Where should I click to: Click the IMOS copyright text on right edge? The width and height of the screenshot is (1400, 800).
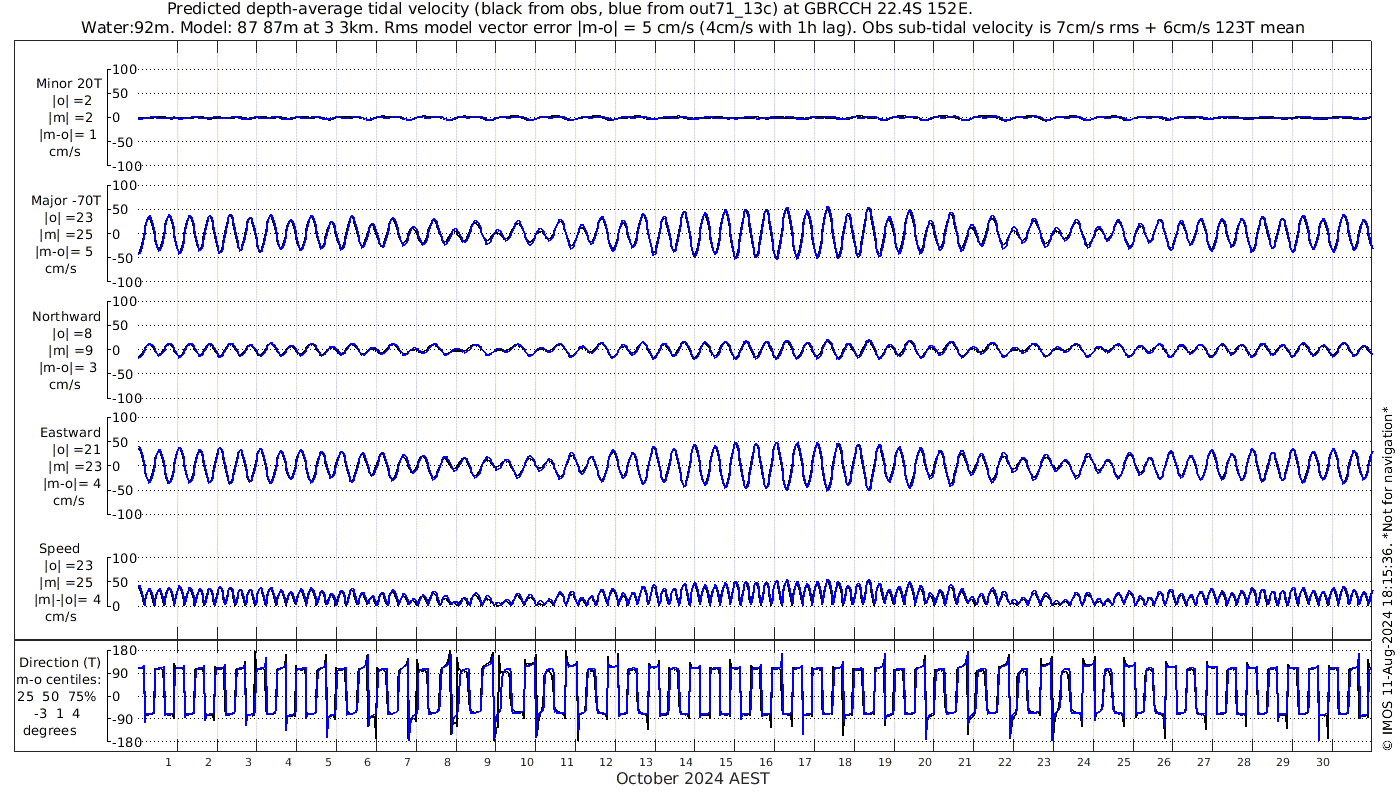(1386, 578)
